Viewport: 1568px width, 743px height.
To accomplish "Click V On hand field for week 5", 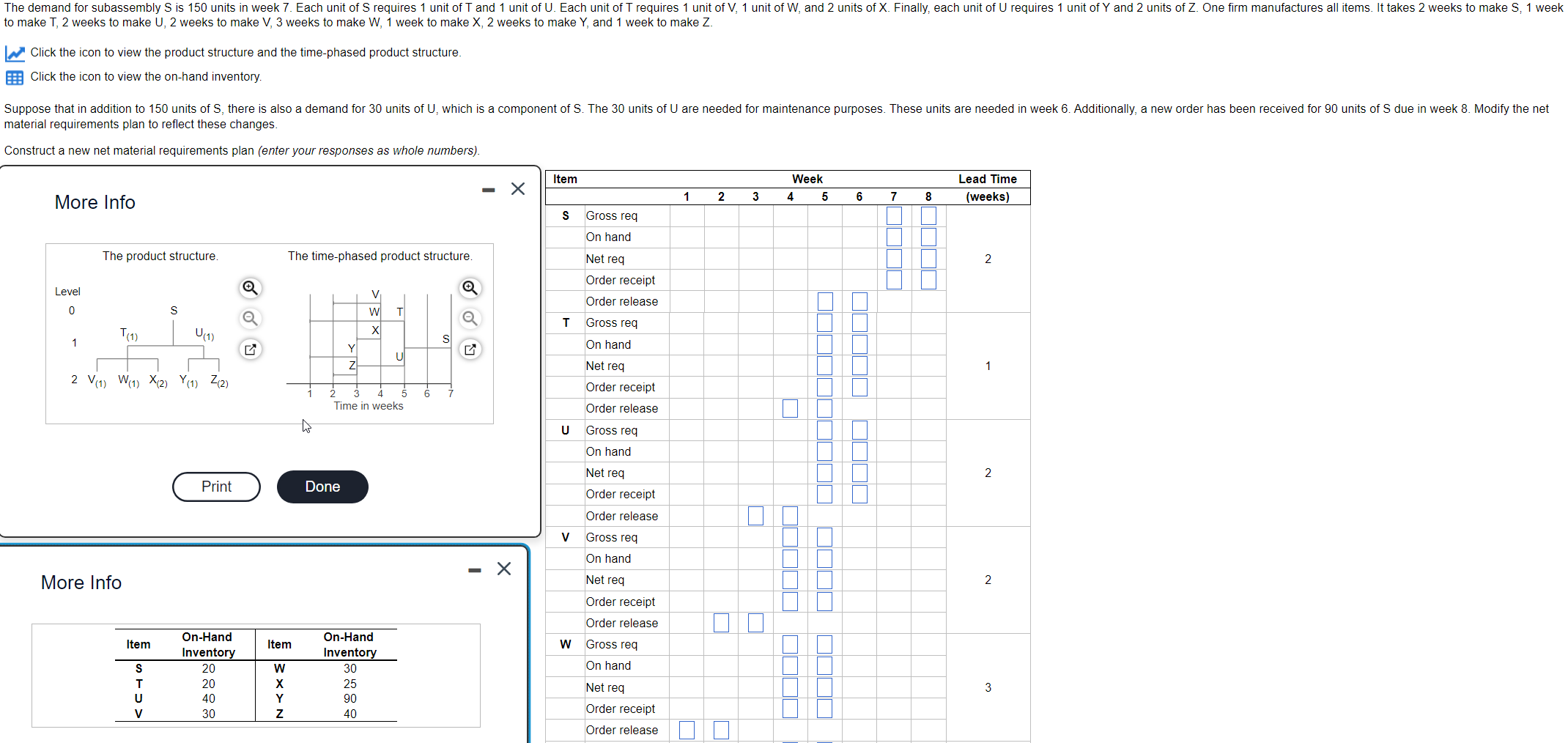I will [x=825, y=558].
